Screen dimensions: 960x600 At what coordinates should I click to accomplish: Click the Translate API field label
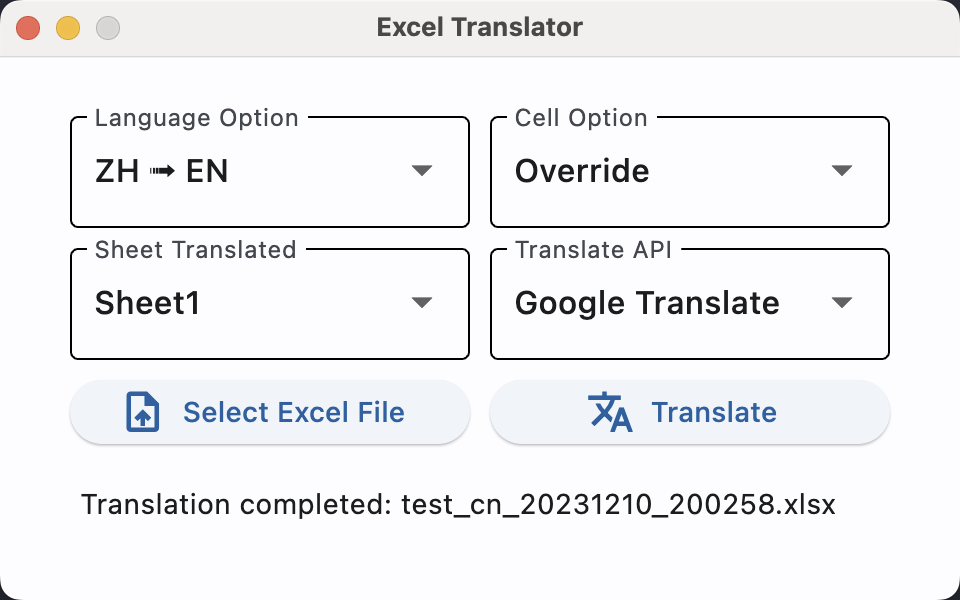point(593,249)
